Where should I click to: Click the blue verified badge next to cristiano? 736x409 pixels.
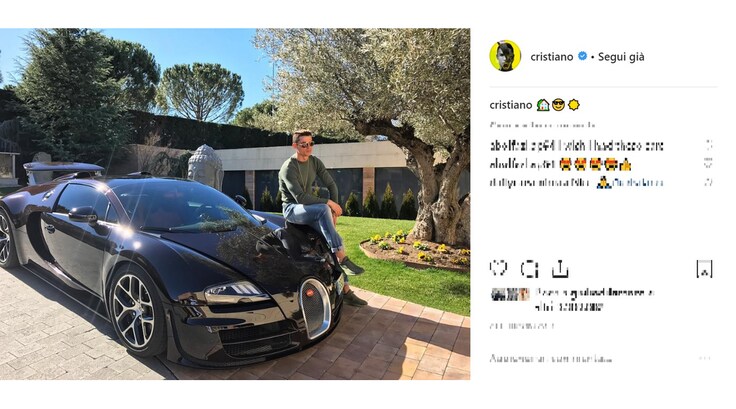582,56
